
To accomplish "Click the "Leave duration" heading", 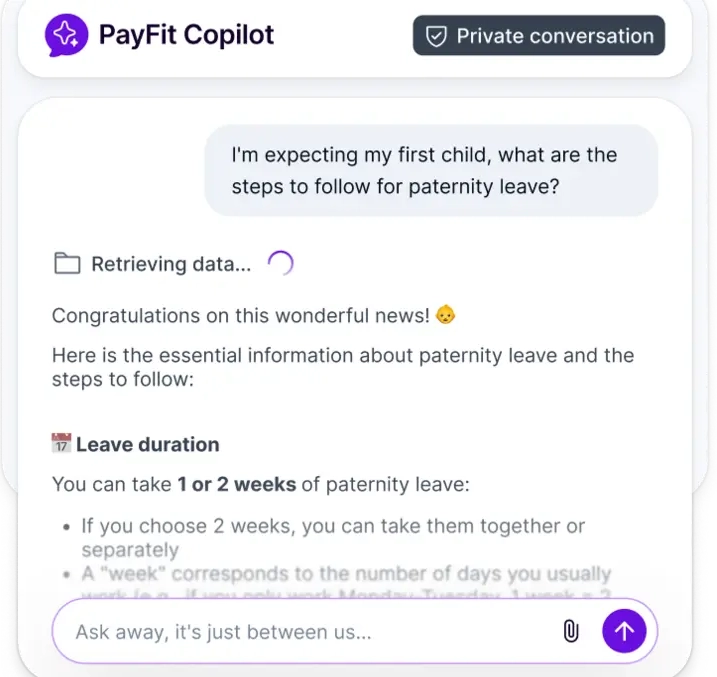I will [x=148, y=444].
